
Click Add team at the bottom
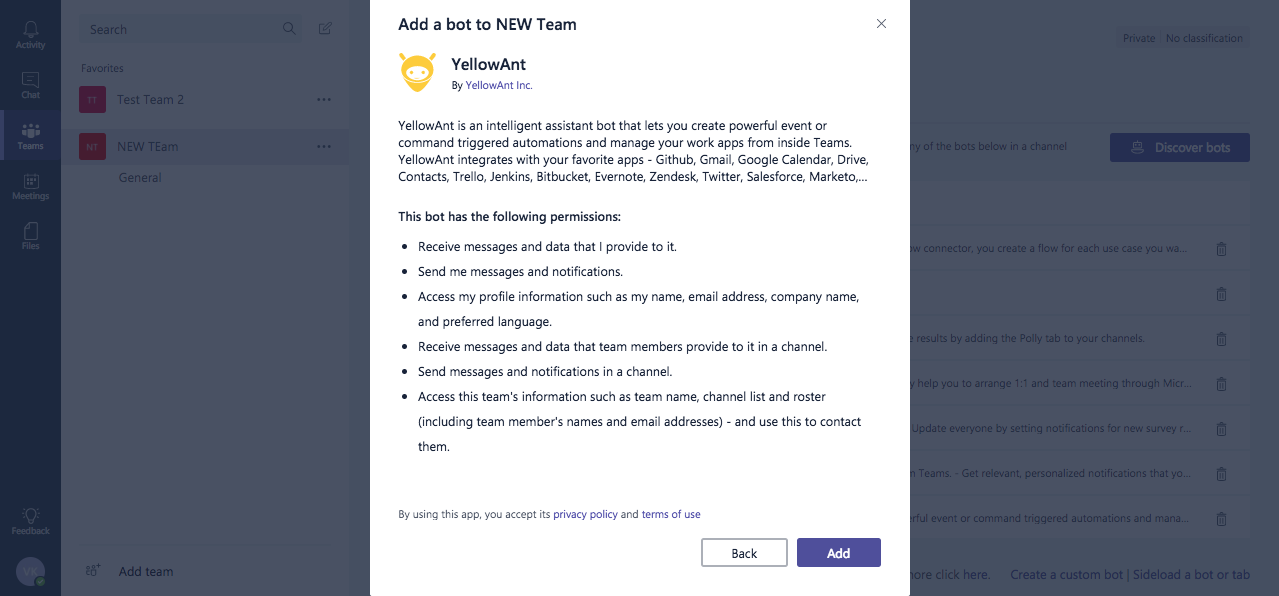pyautogui.click(x=145, y=571)
